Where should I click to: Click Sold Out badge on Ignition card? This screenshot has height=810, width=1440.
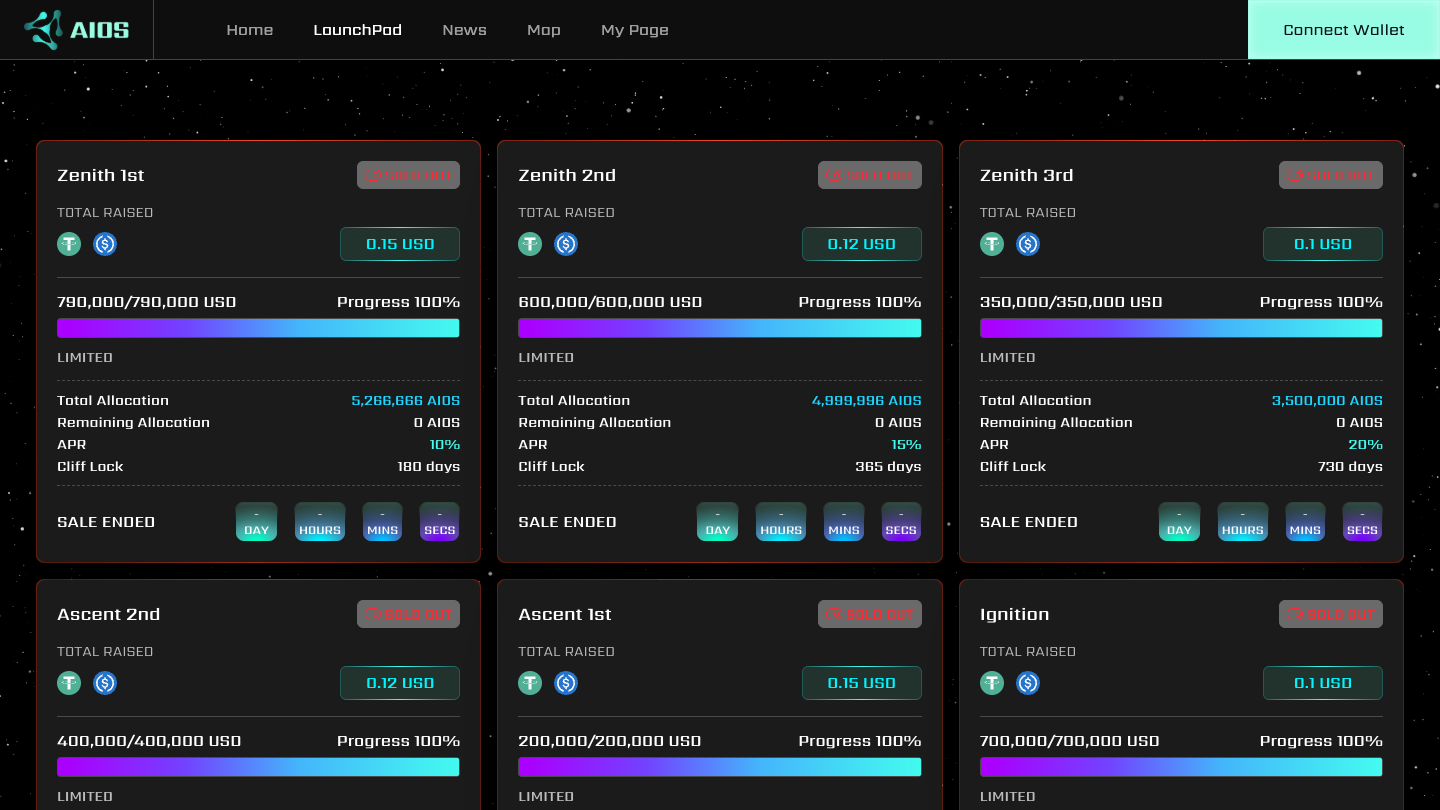1331,614
